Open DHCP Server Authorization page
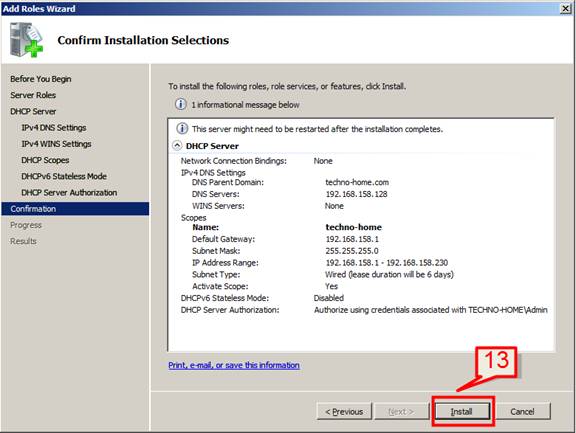This screenshot has width=576, height=433. click(x=69, y=192)
